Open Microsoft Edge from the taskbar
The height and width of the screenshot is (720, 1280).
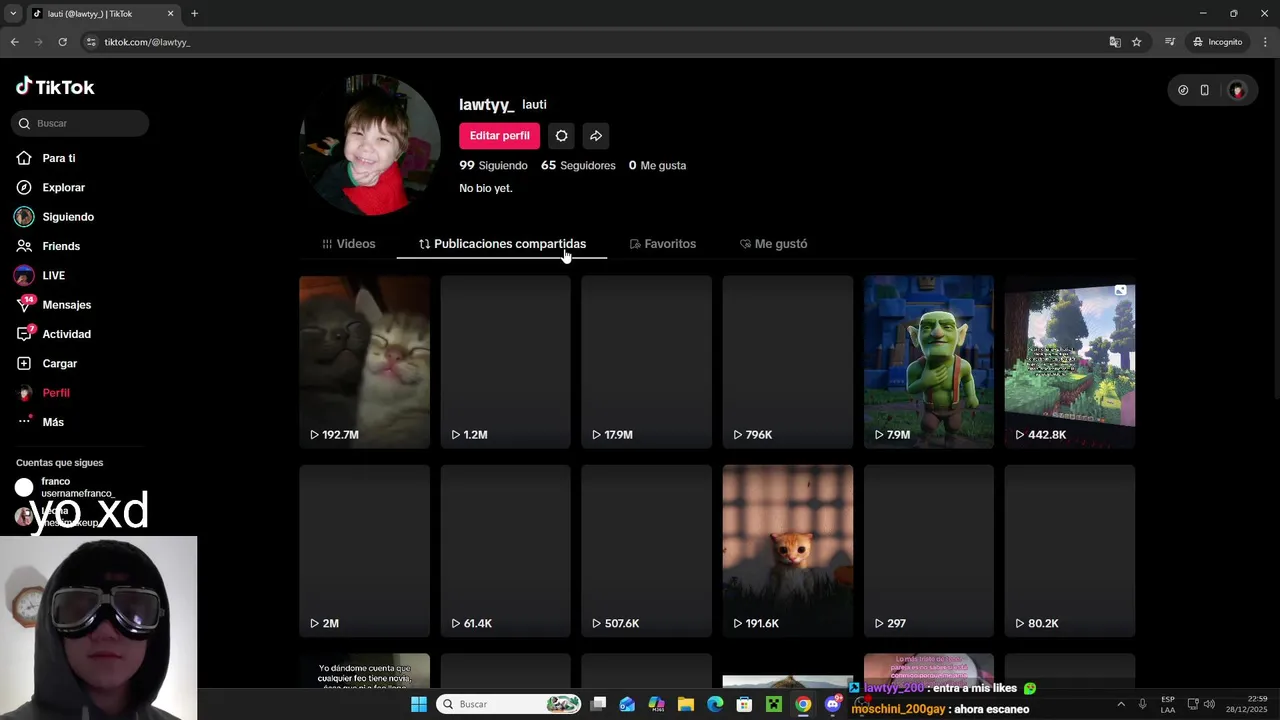pyautogui.click(x=715, y=704)
